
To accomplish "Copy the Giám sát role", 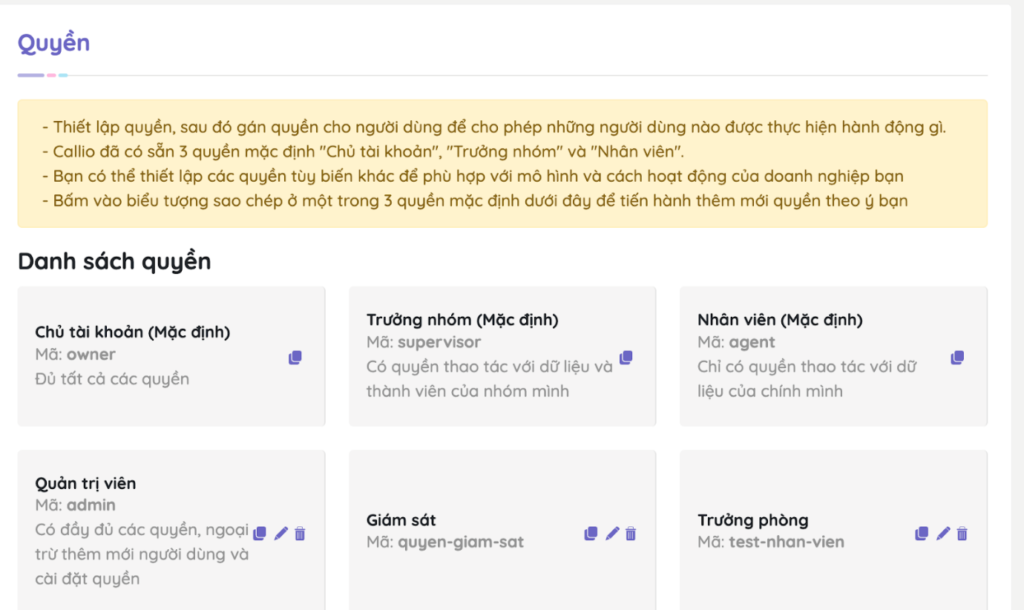I will pos(591,534).
